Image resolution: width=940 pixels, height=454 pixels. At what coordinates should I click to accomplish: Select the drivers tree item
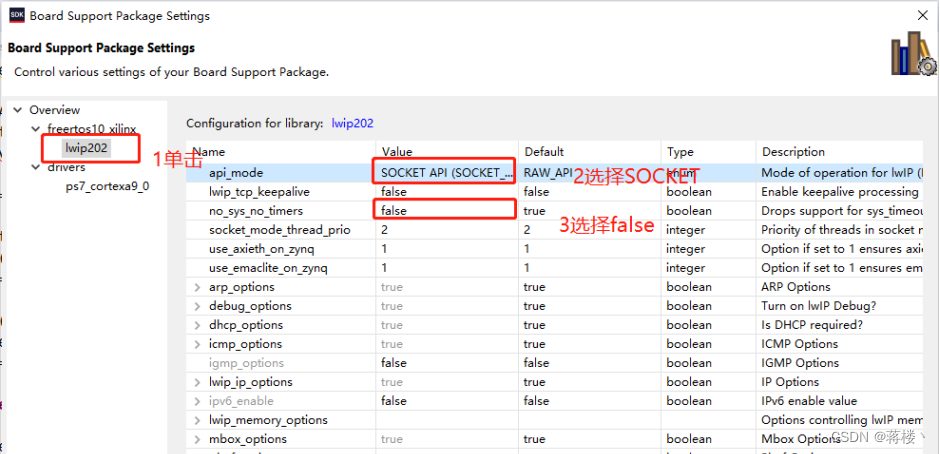67,167
